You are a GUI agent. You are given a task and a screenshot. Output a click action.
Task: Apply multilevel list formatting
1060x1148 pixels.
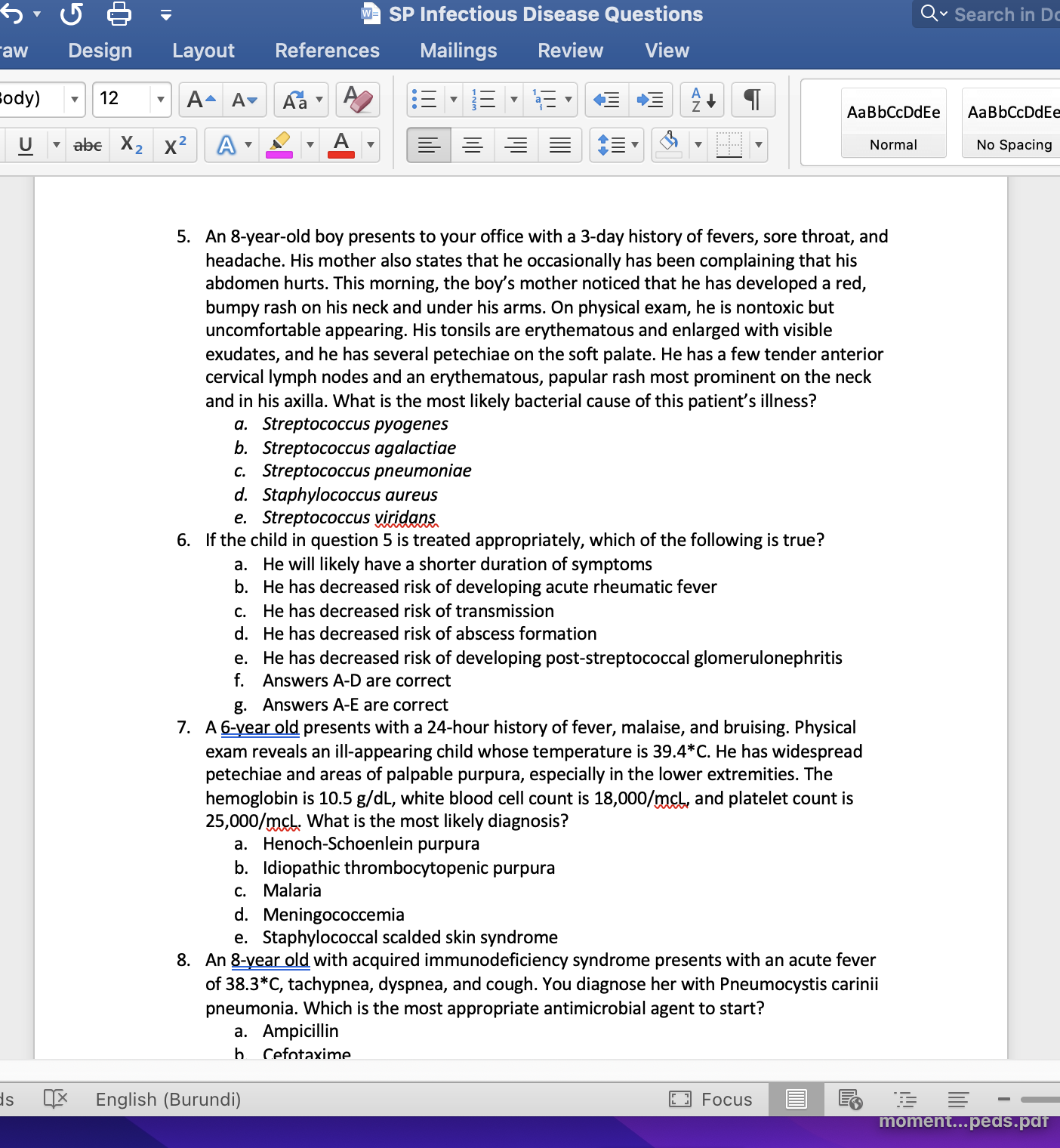(x=544, y=100)
